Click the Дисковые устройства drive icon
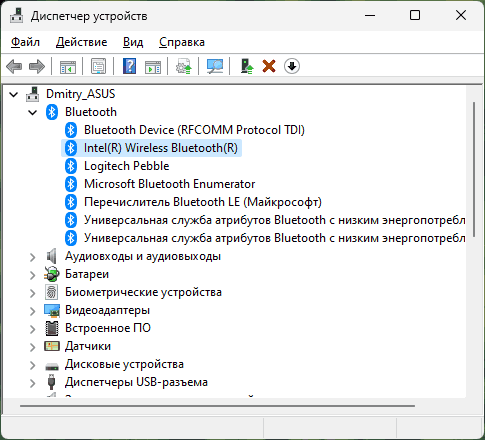 click(x=52, y=366)
